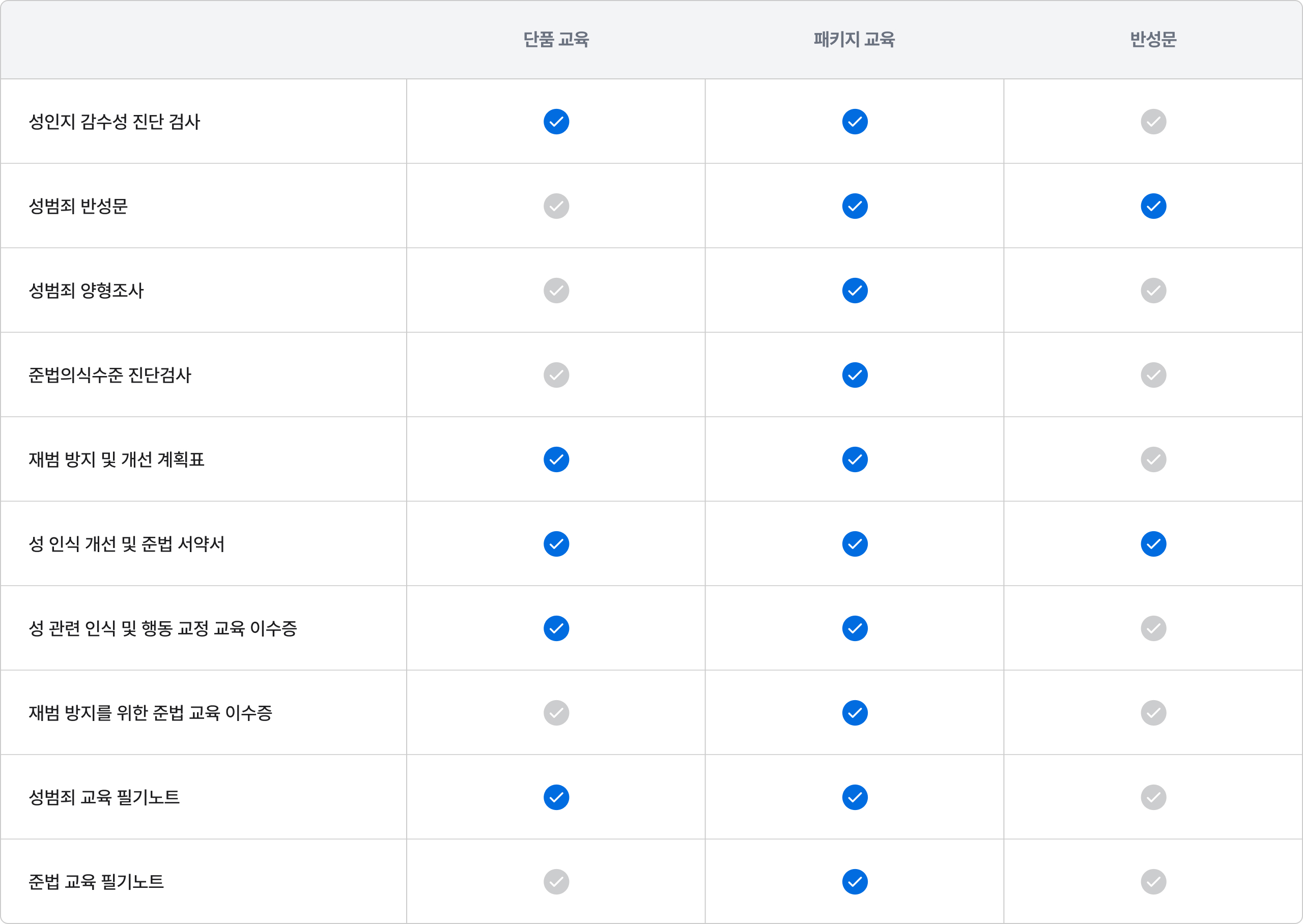Click blue check for 준법 교육 필기노트 under 패키지 교육
Screen dimensions: 1303x924
855,881
